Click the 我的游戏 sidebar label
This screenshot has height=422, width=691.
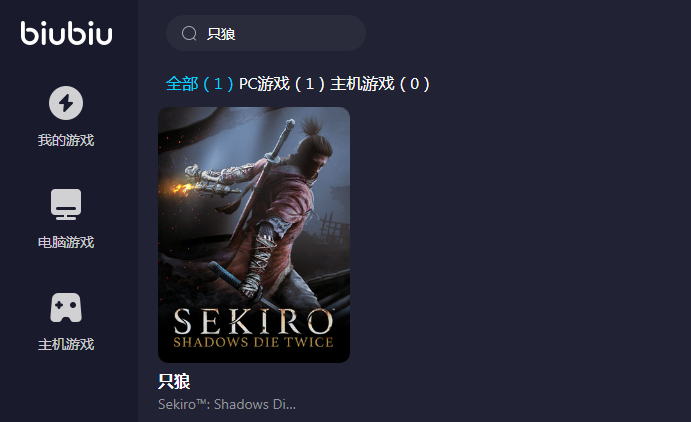(66, 140)
